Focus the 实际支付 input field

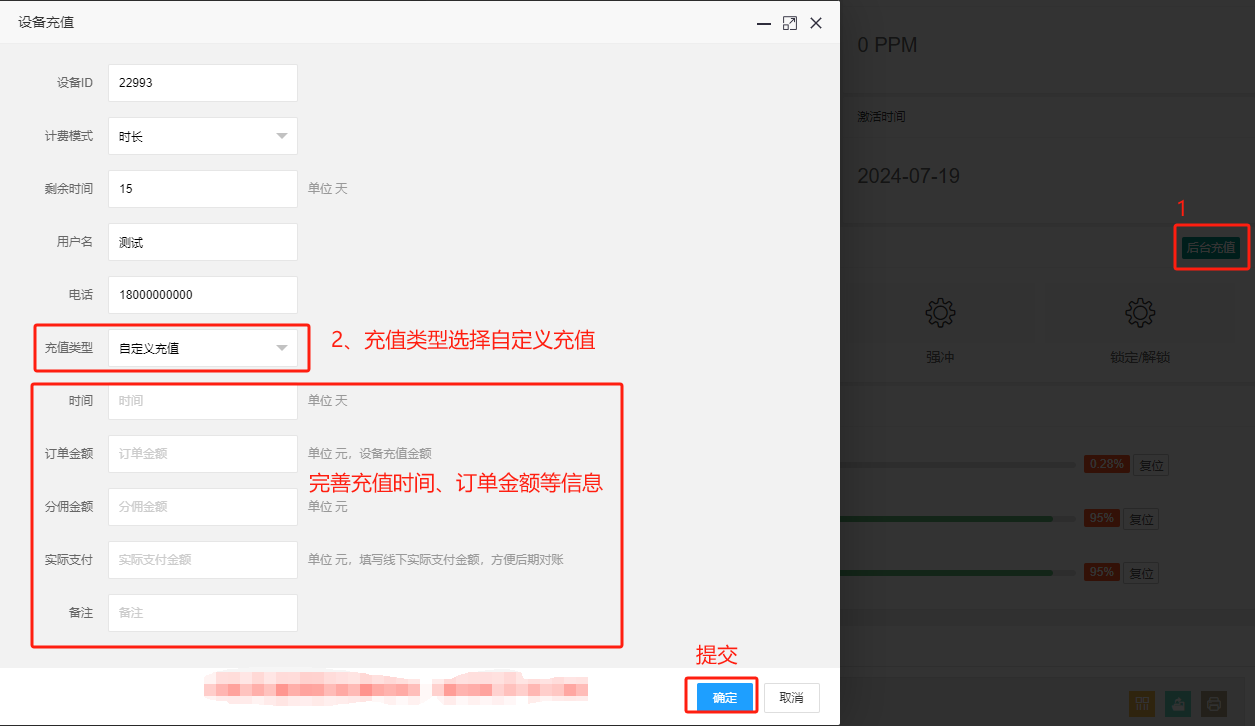203,560
